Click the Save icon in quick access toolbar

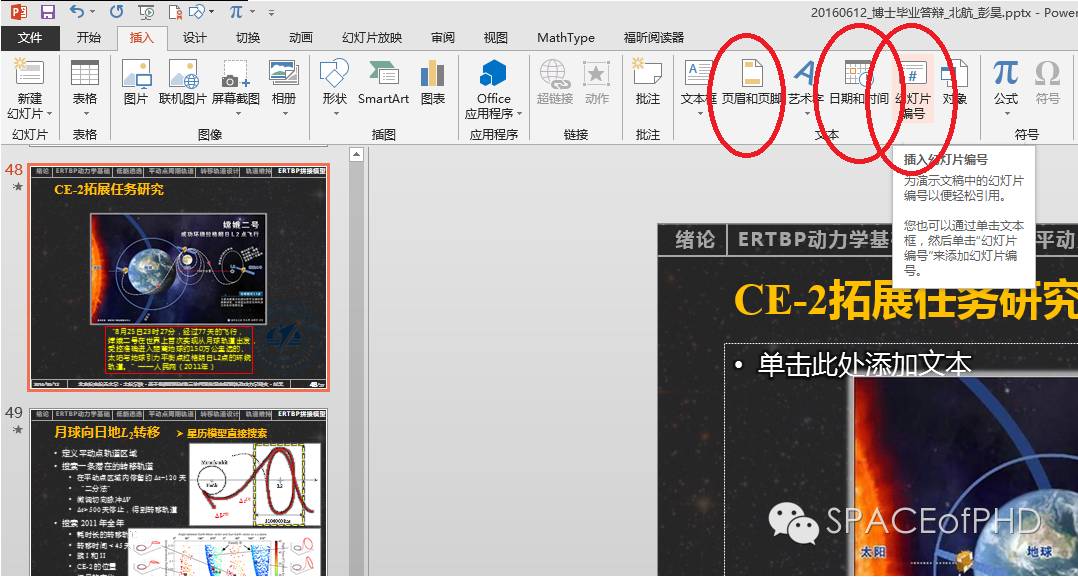47,12
